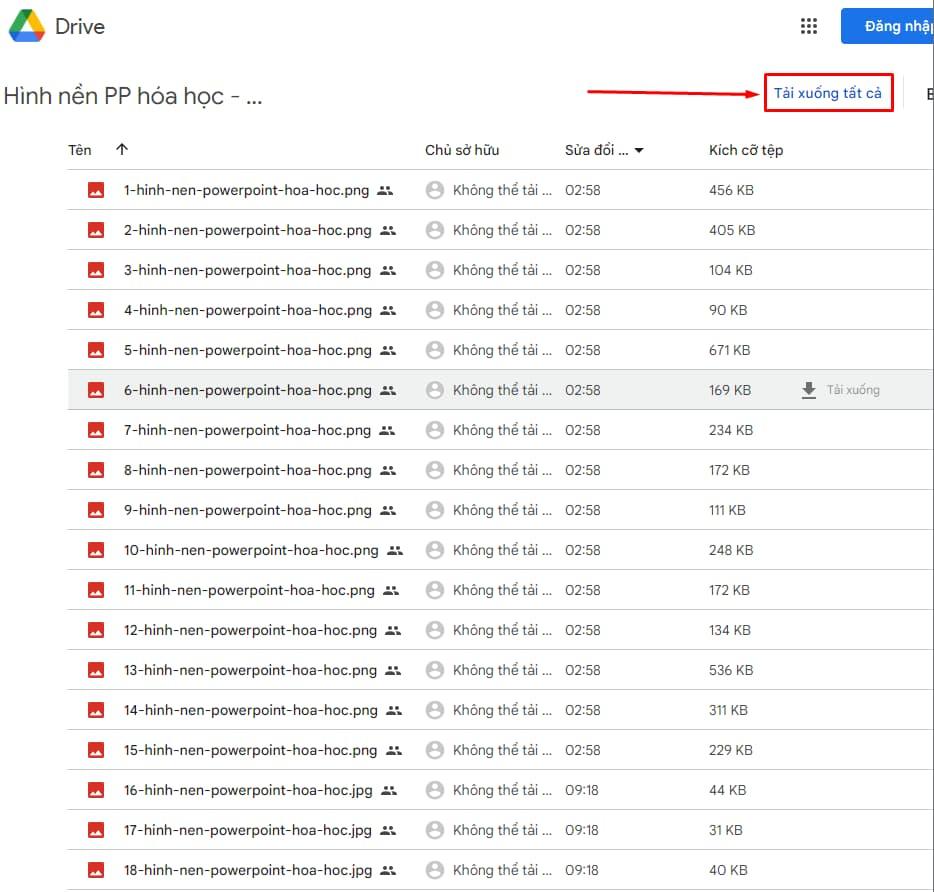Image resolution: width=934 pixels, height=892 pixels.
Task: Click image file icon of 1-hinh-nen-powerpoint-hoa-hoc.png
Action: tap(96, 190)
